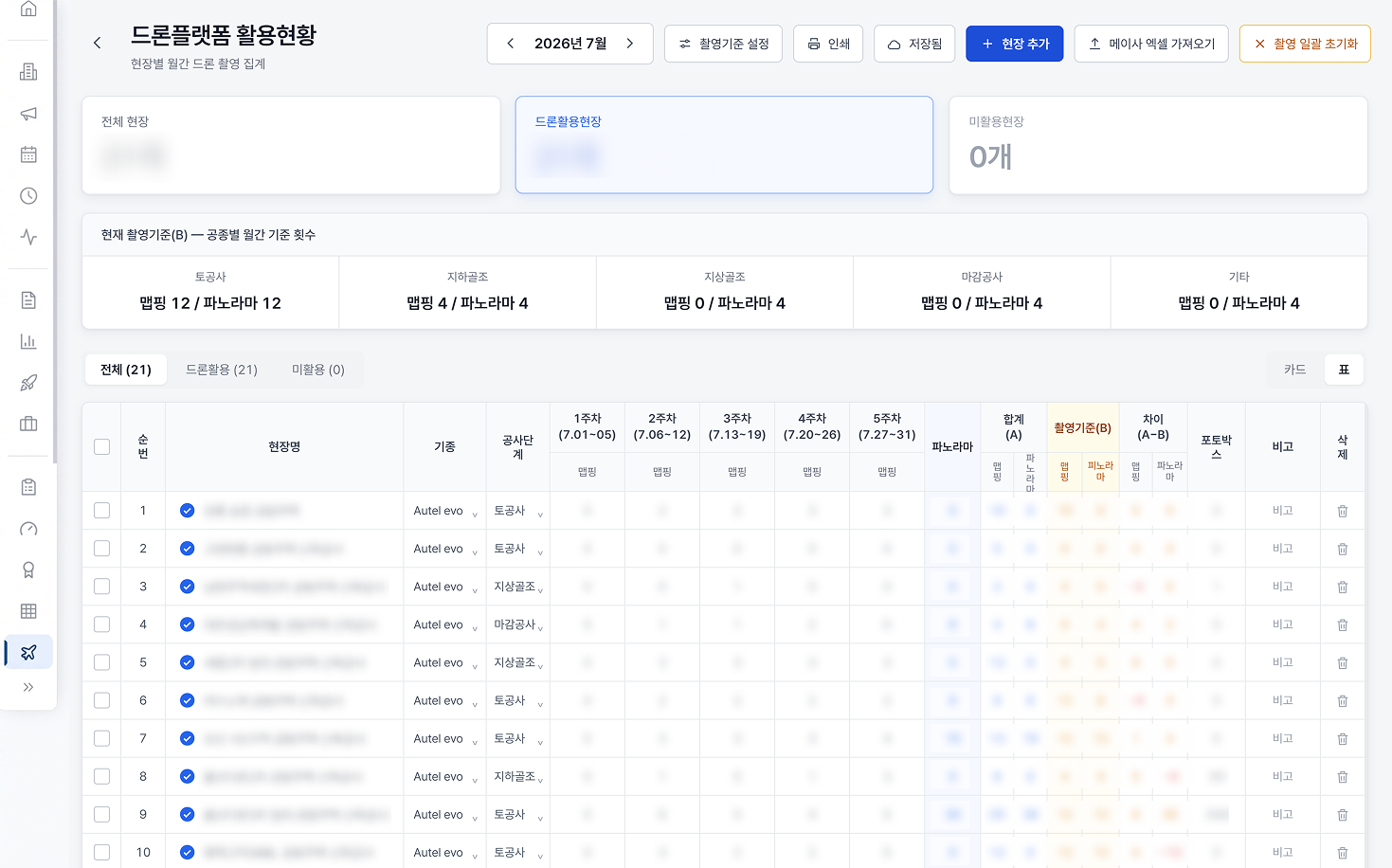The width and height of the screenshot is (1392, 868).
Task: Open the rocket icon in sidebar
Action: click(x=28, y=383)
